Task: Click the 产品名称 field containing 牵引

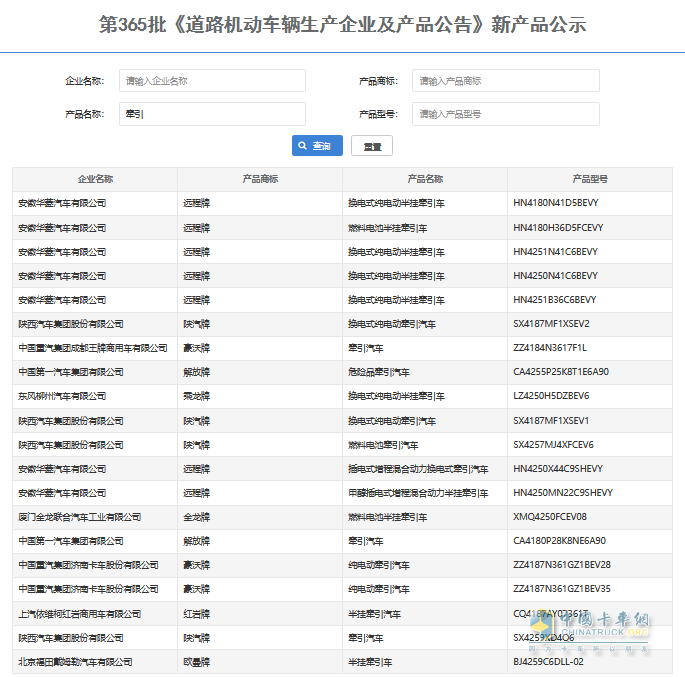Action: [212, 114]
